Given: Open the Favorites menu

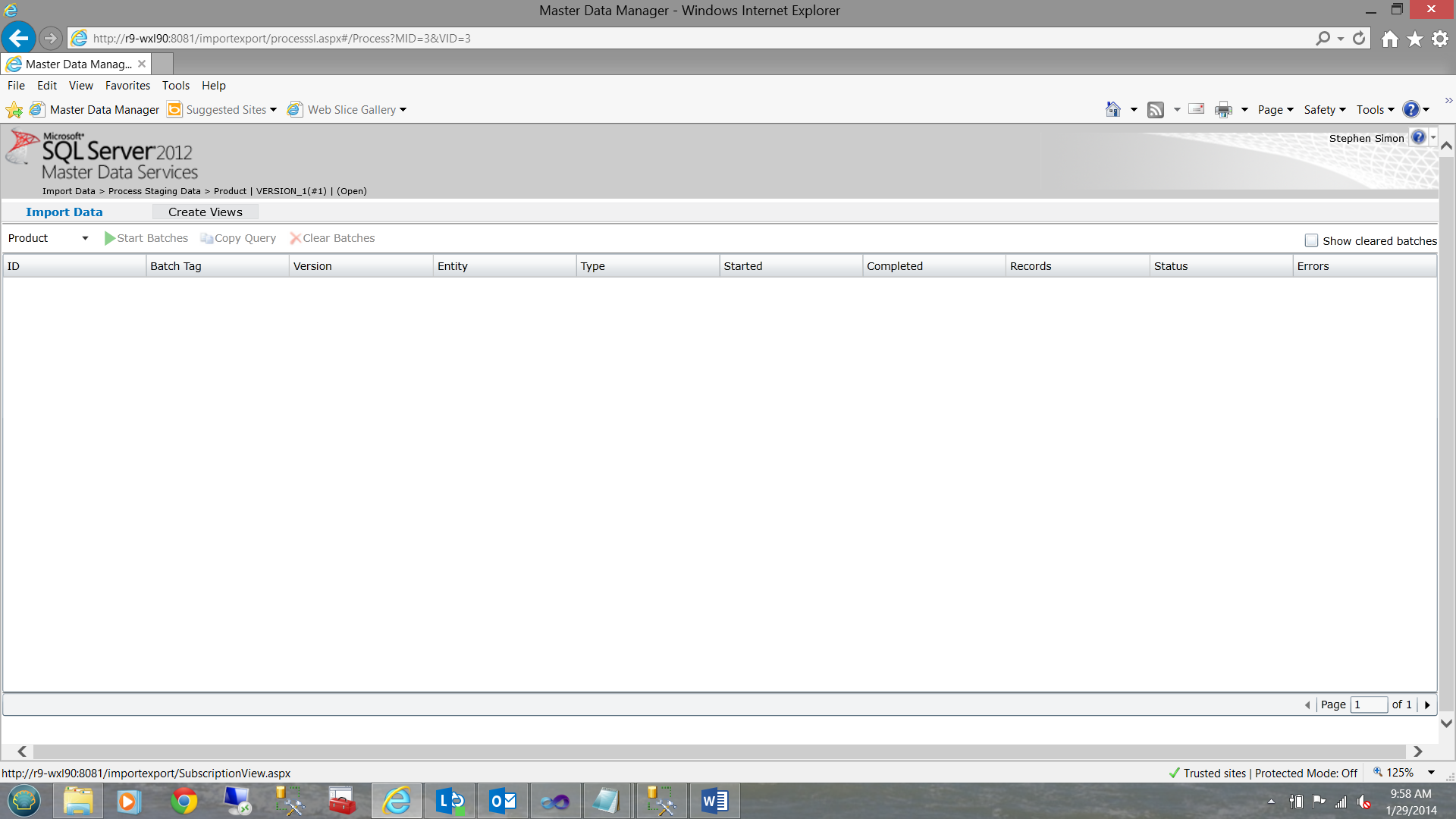Looking at the screenshot, I should click(x=127, y=86).
